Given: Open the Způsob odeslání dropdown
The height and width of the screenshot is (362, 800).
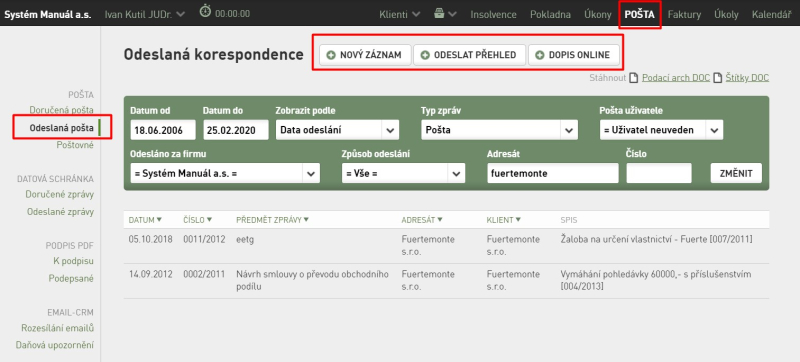Looking at the screenshot, I should coord(403,173).
